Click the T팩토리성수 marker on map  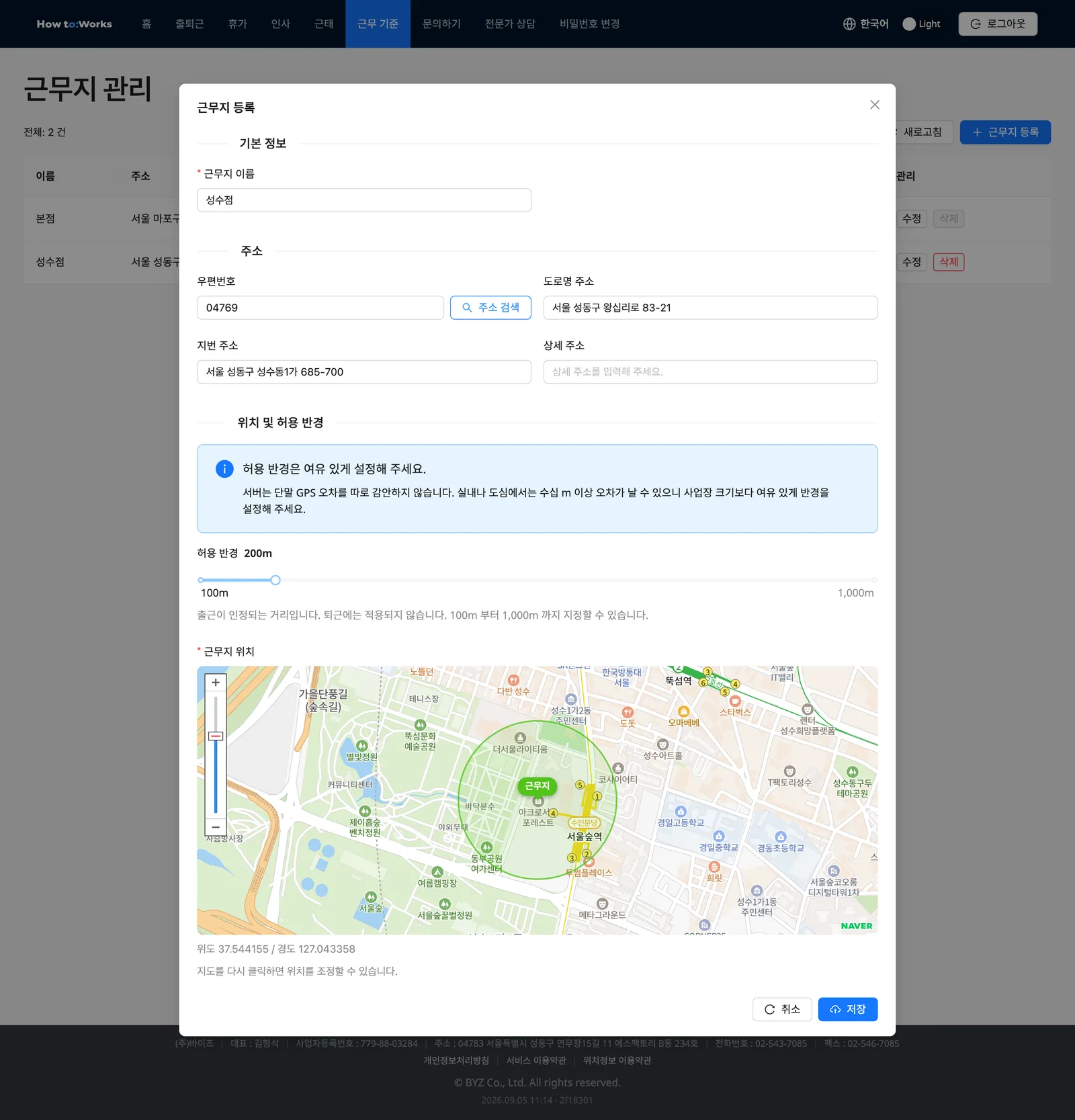[x=790, y=771]
